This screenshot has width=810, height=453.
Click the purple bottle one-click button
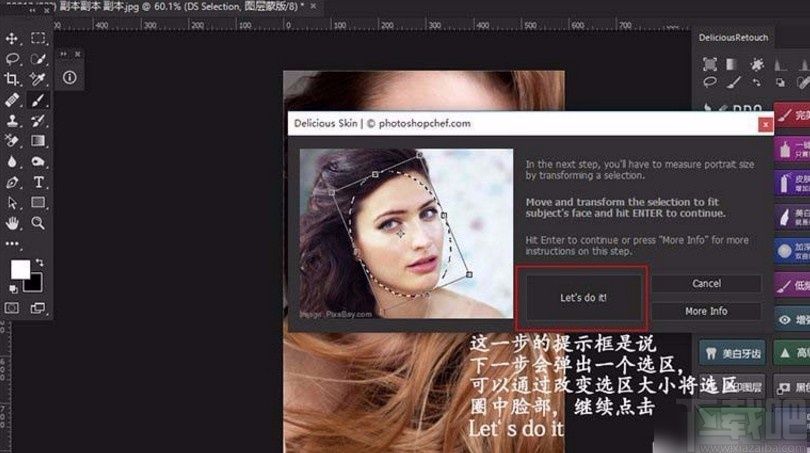tap(792, 149)
